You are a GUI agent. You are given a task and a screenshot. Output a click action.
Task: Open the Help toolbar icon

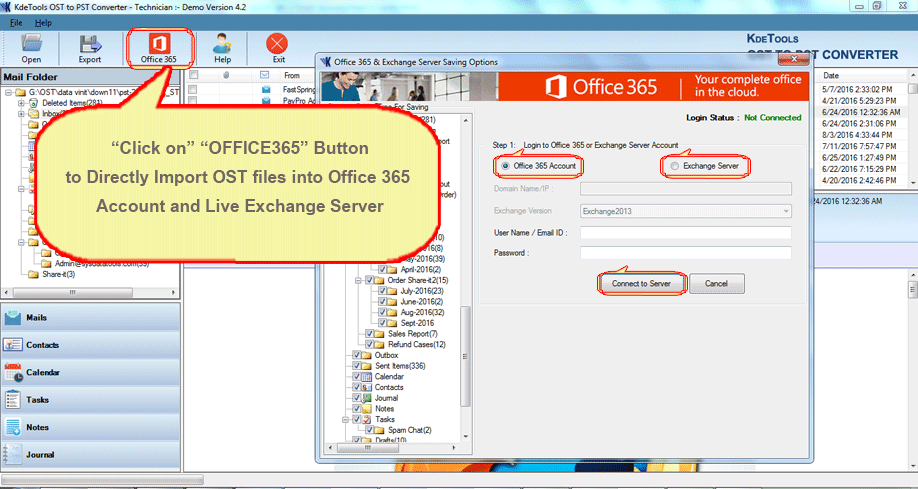click(x=222, y=47)
